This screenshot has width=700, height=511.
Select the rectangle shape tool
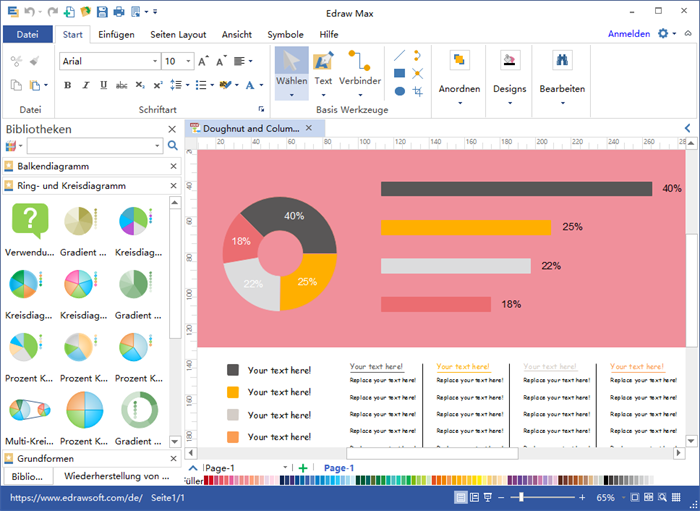point(400,73)
